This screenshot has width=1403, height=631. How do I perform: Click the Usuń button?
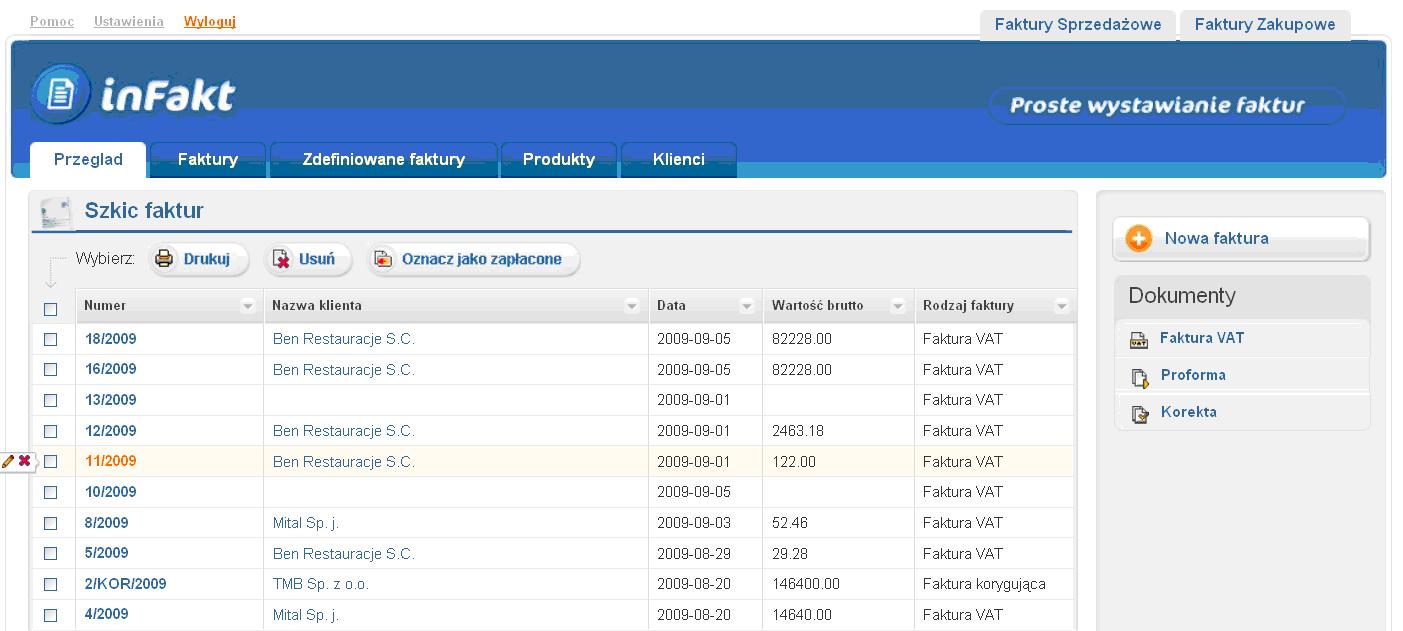tap(308, 259)
